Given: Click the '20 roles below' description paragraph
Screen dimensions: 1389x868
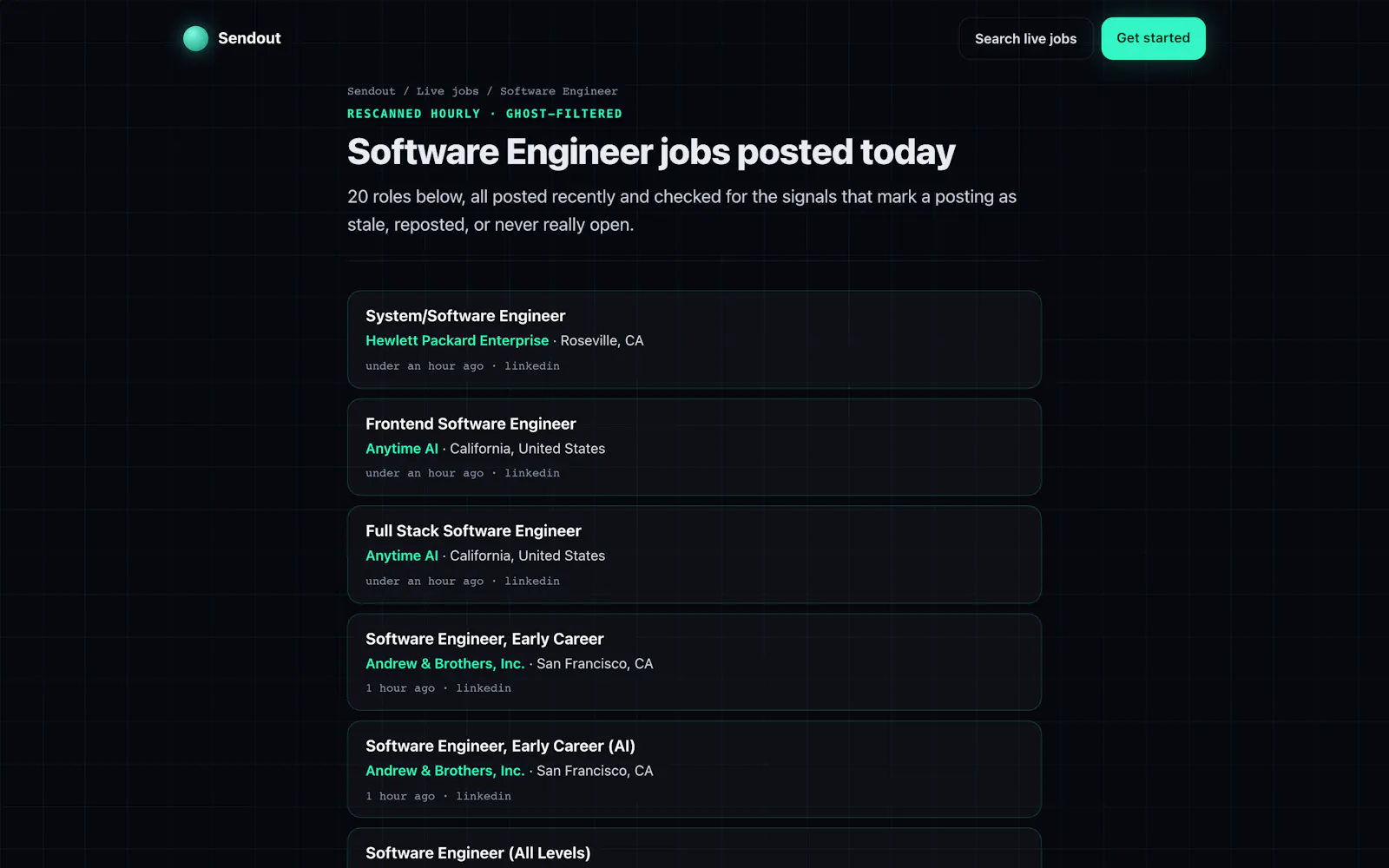Looking at the screenshot, I should pyautogui.click(x=681, y=211).
